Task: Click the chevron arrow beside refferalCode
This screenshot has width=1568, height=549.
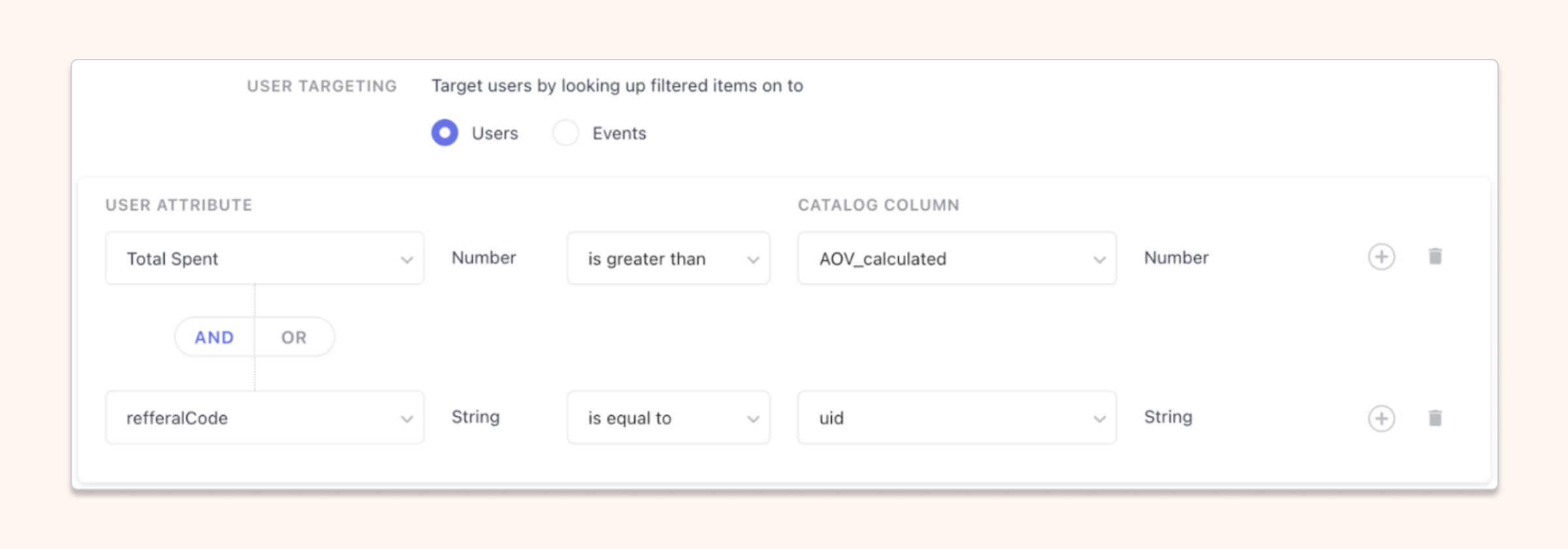Action: pos(406,419)
